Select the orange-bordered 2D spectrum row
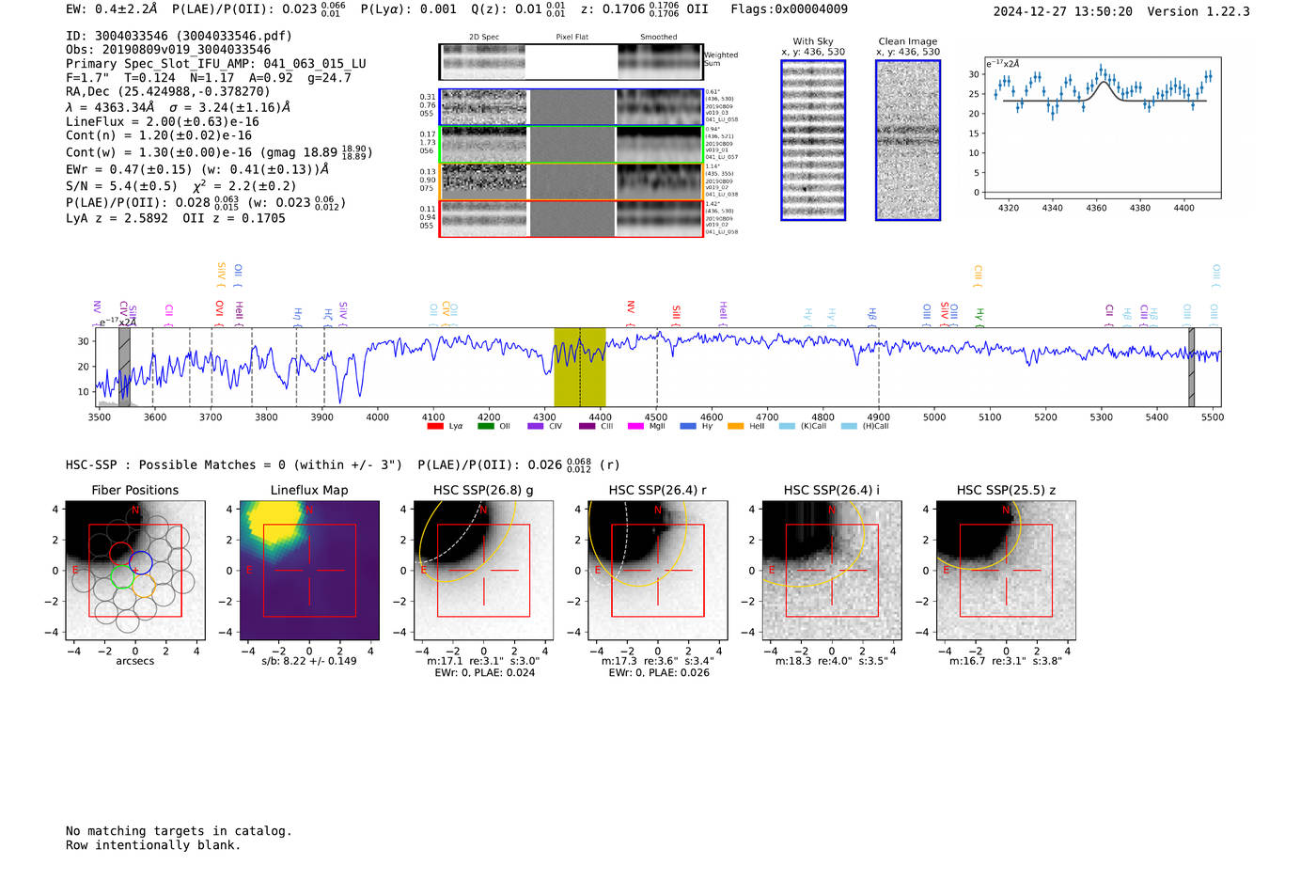This screenshot has height=896, width=1316. point(572,181)
